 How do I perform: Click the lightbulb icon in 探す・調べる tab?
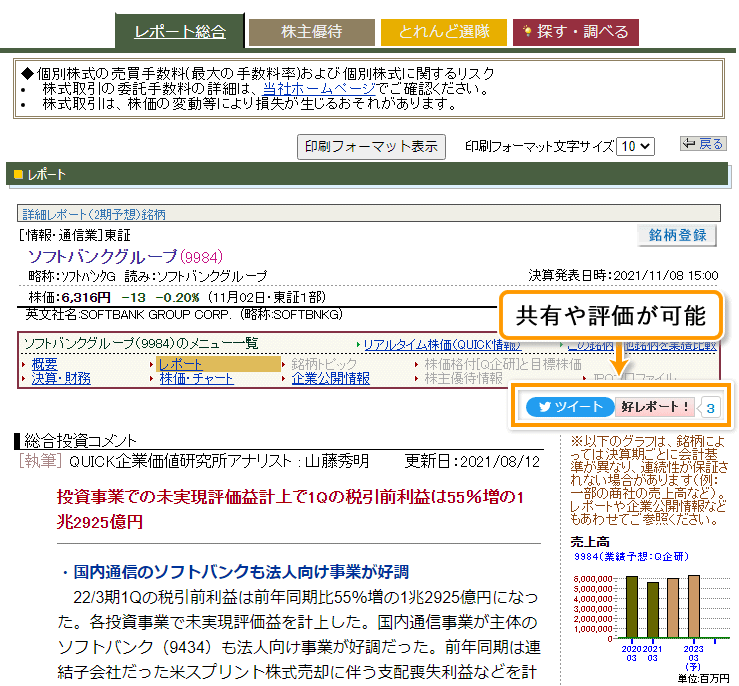(x=527, y=32)
